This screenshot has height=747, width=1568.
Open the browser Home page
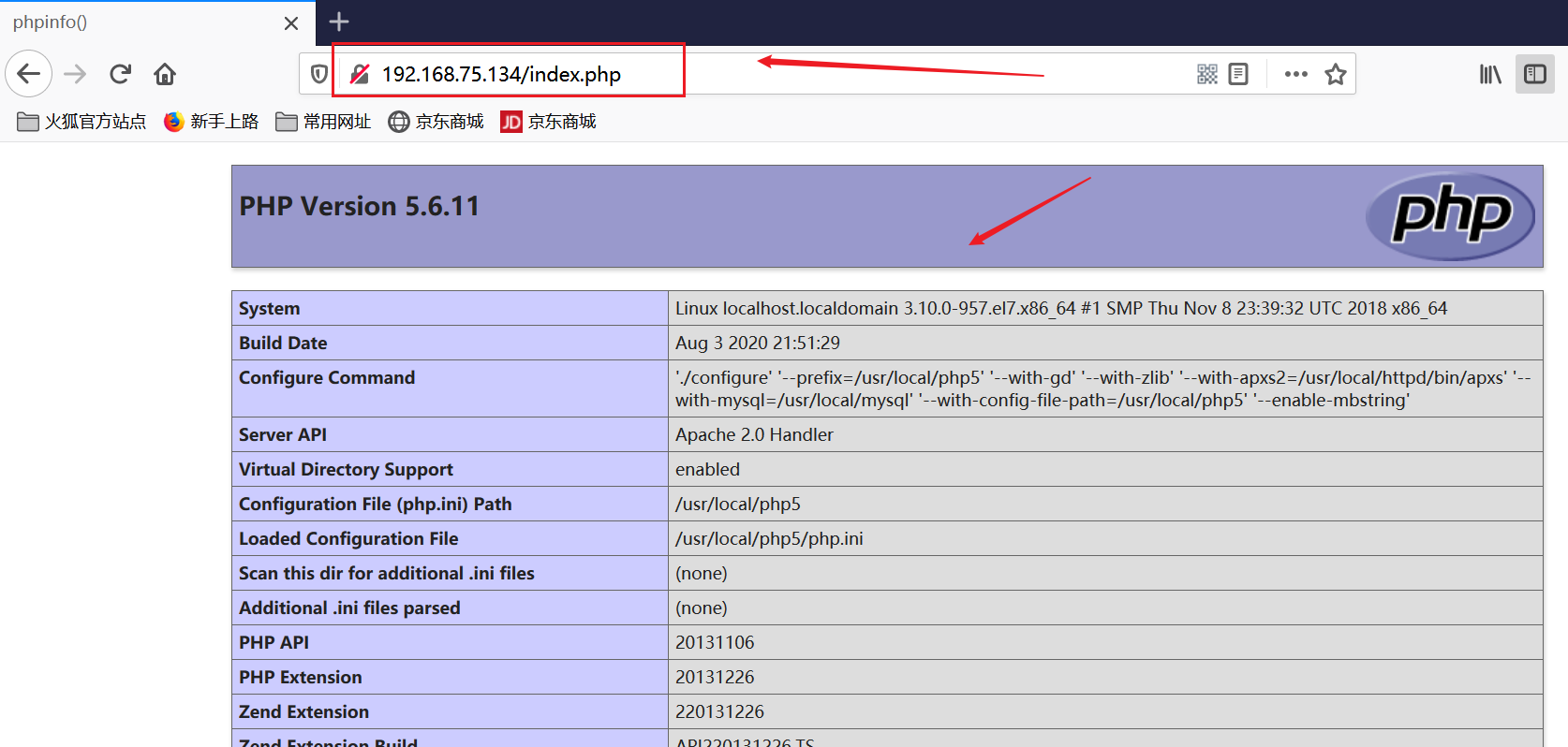[x=165, y=74]
